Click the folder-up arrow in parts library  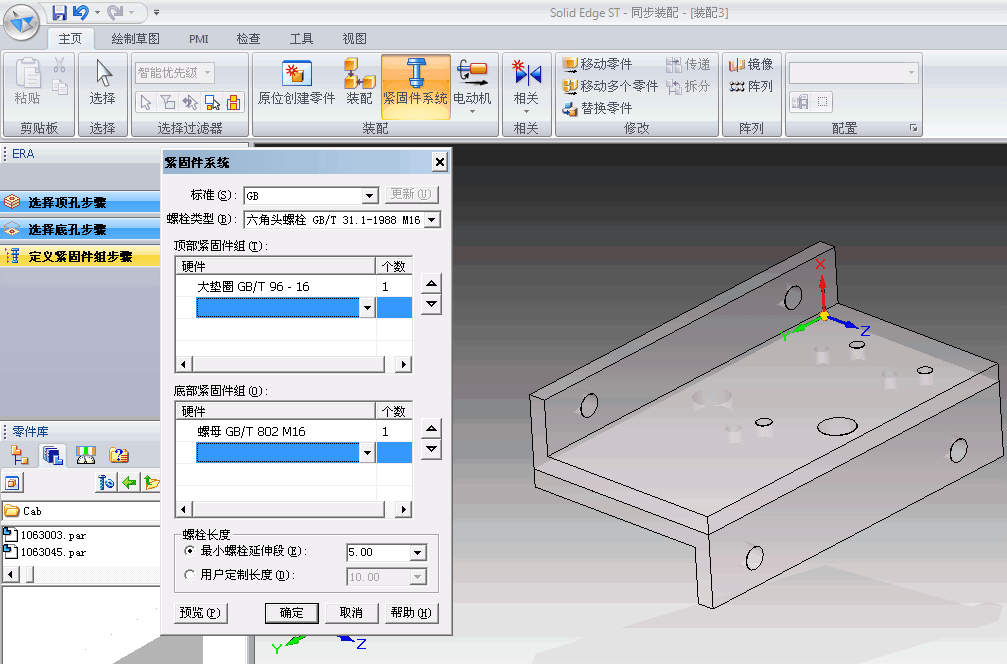pyautogui.click(x=152, y=482)
